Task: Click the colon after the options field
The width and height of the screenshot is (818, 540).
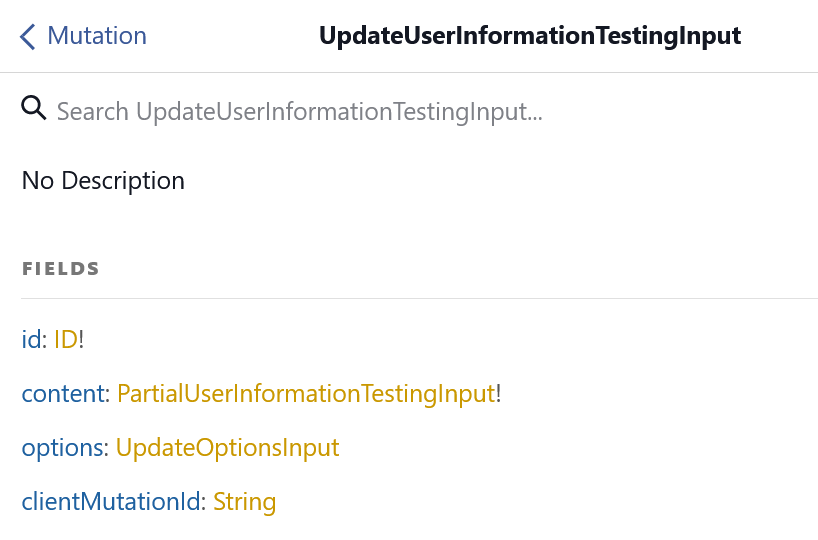Action: click(106, 449)
